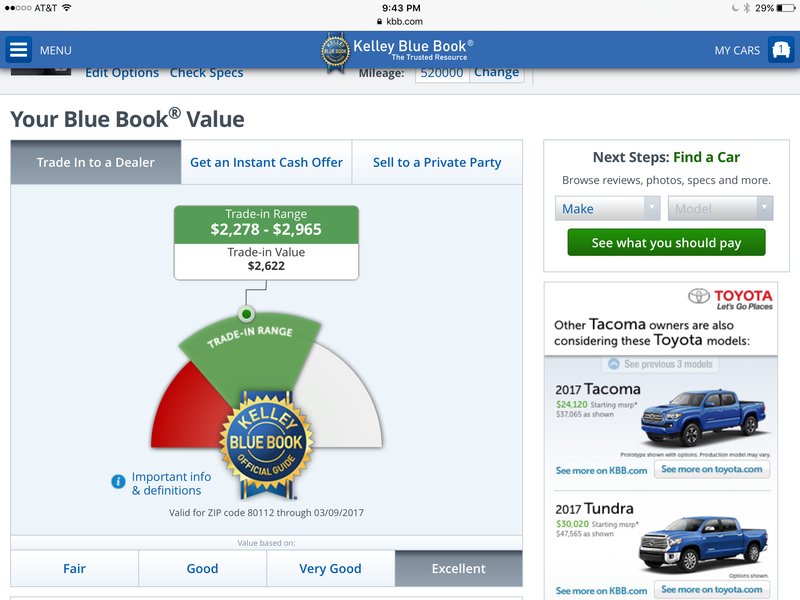Click the Find a Car heading link
Image resolution: width=800 pixels, height=600 pixels.
(706, 157)
